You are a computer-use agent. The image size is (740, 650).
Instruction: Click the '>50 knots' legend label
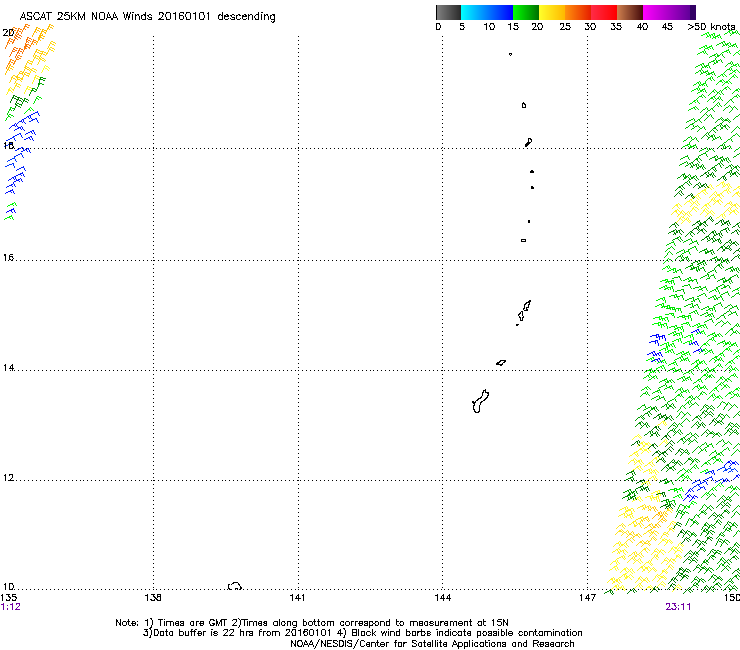click(711, 27)
